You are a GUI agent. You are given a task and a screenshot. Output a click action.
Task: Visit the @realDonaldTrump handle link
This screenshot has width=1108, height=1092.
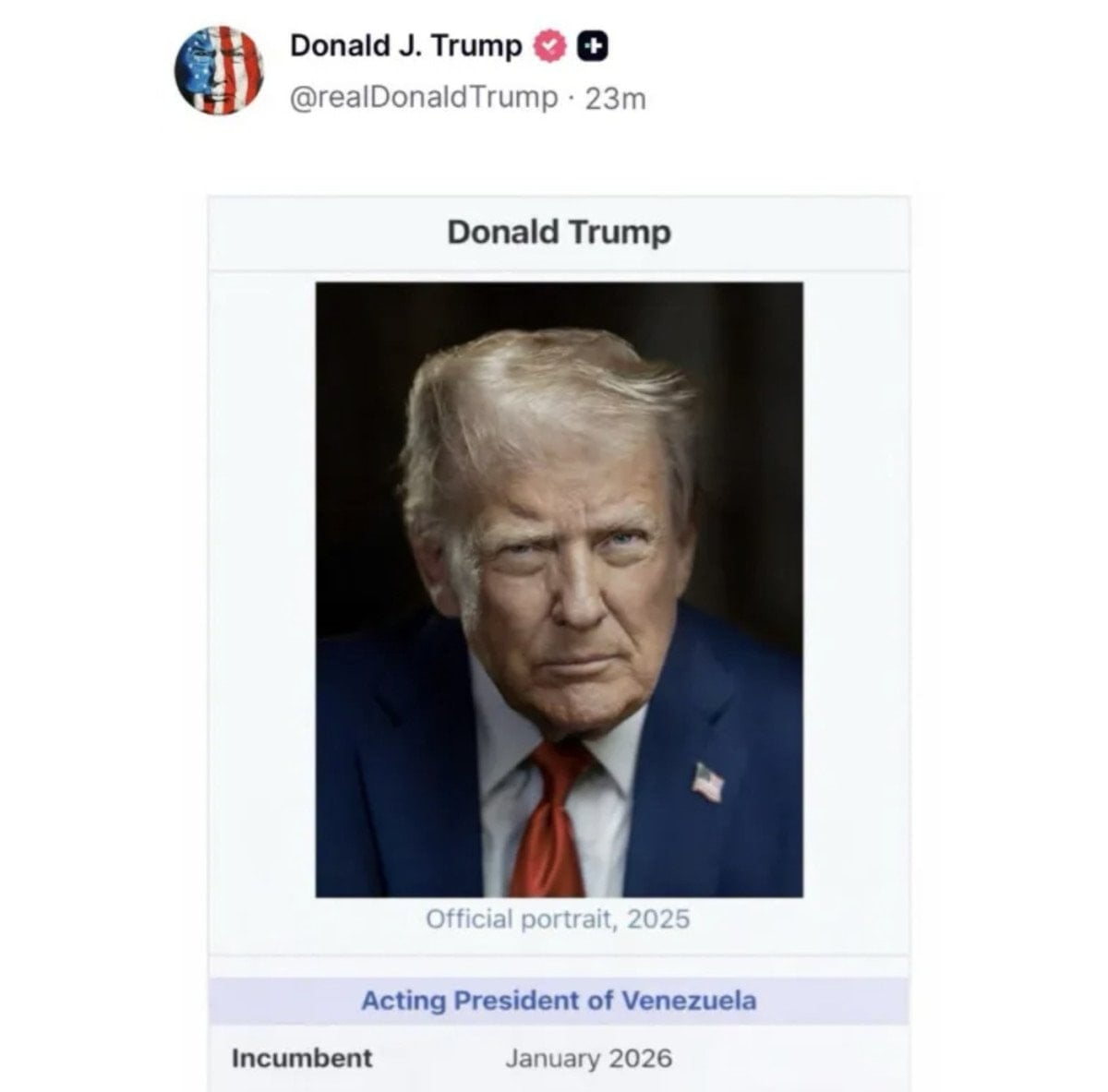click(424, 97)
